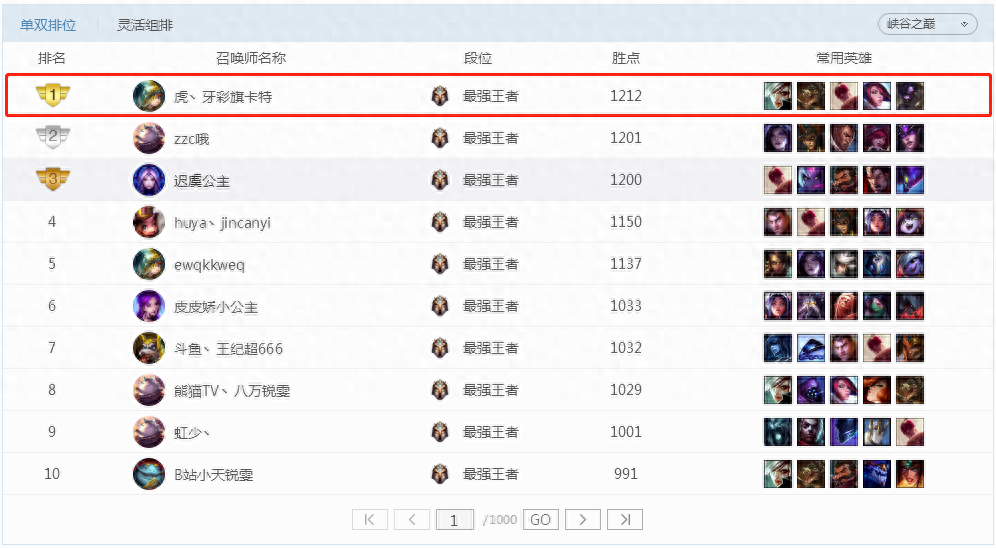Click first champion icon in the 迟虞公主 row

pos(777,180)
